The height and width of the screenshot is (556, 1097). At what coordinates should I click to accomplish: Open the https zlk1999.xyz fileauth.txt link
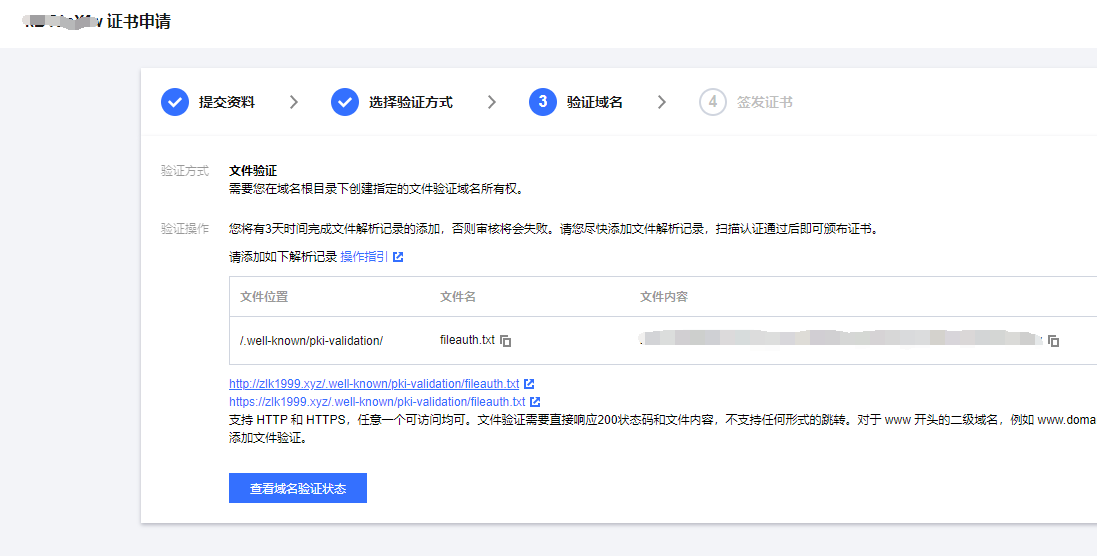(x=377, y=402)
